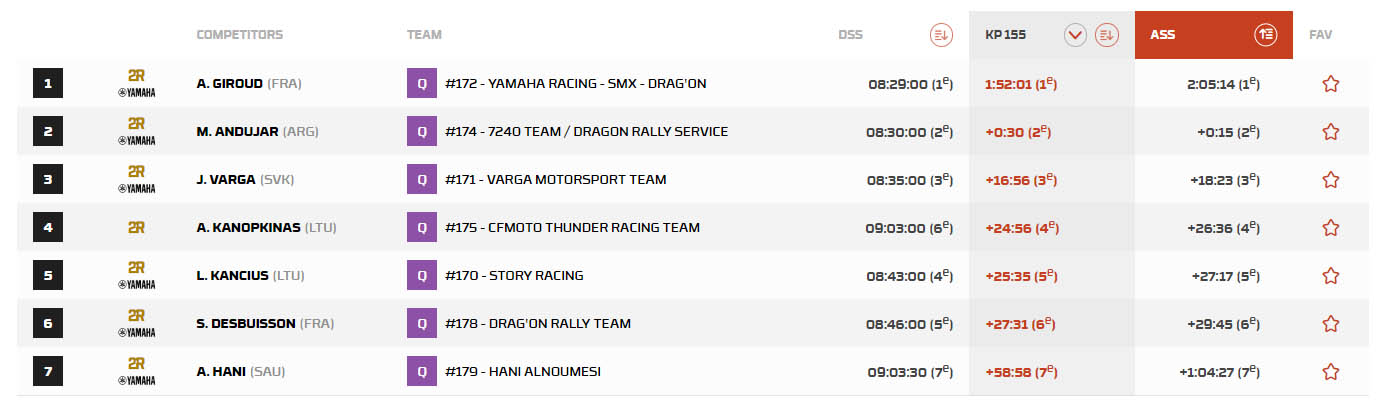1378x406 pixels.
Task: Click the DSS column sort icon
Action: pos(940,35)
